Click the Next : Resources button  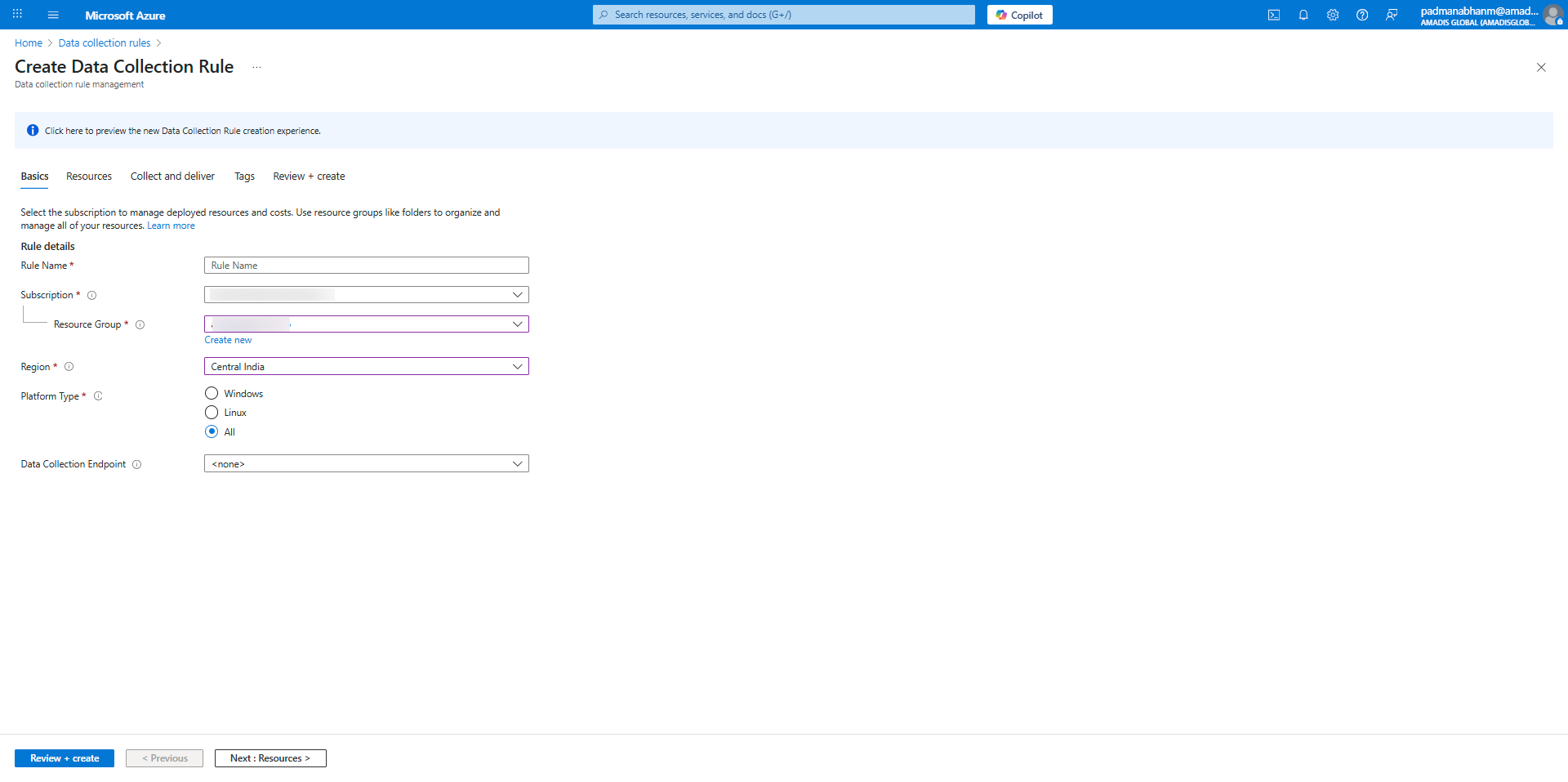pyautogui.click(x=270, y=758)
